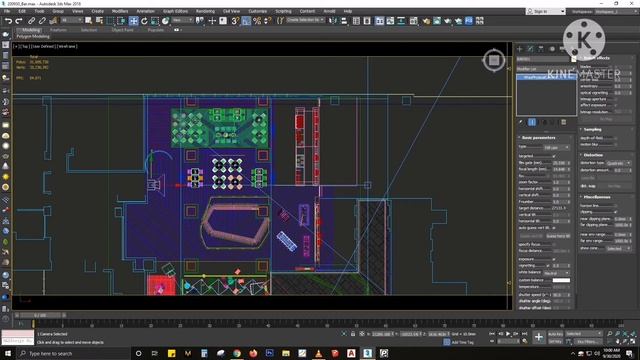This screenshot has height=360, width=640.
Task: Open the camera type dropdown
Action: click(557, 147)
